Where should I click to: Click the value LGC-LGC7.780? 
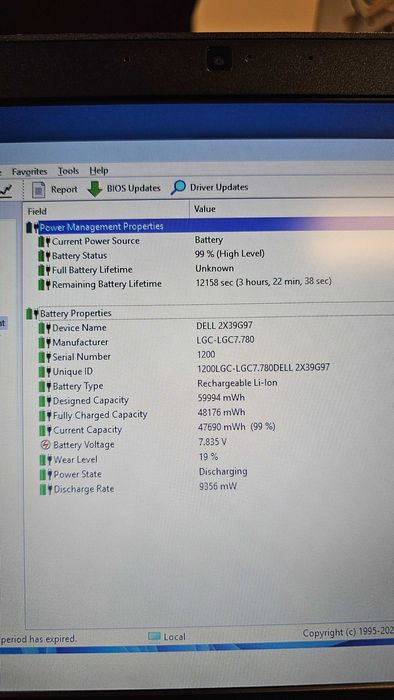tap(226, 340)
